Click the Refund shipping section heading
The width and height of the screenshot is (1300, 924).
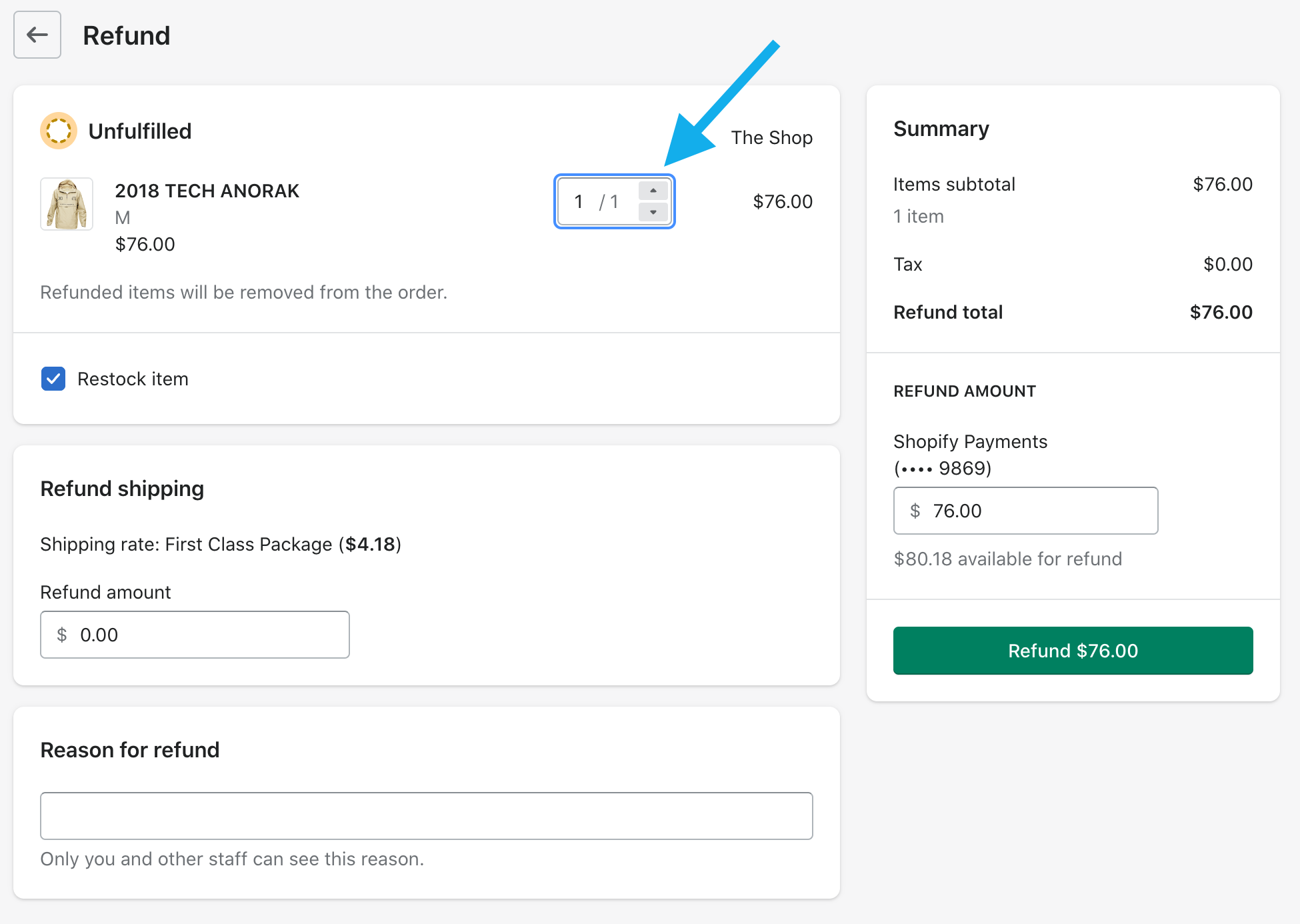122,489
